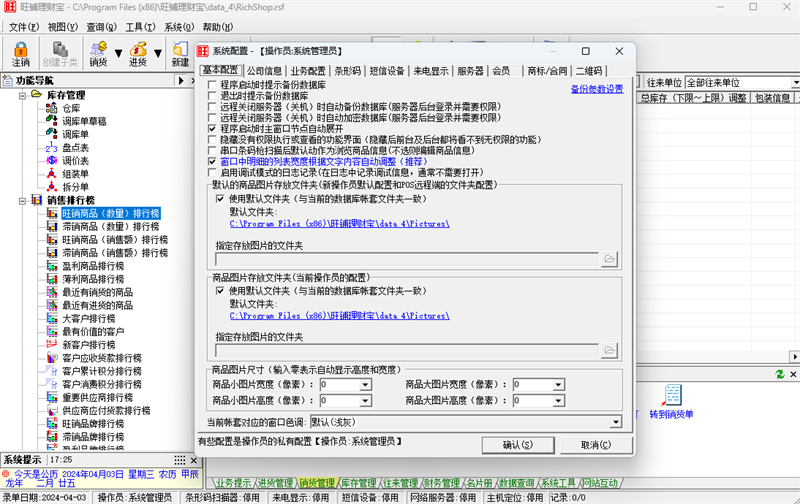
Task: Open 客户应收货款排行榜 report
Action: (x=102, y=358)
